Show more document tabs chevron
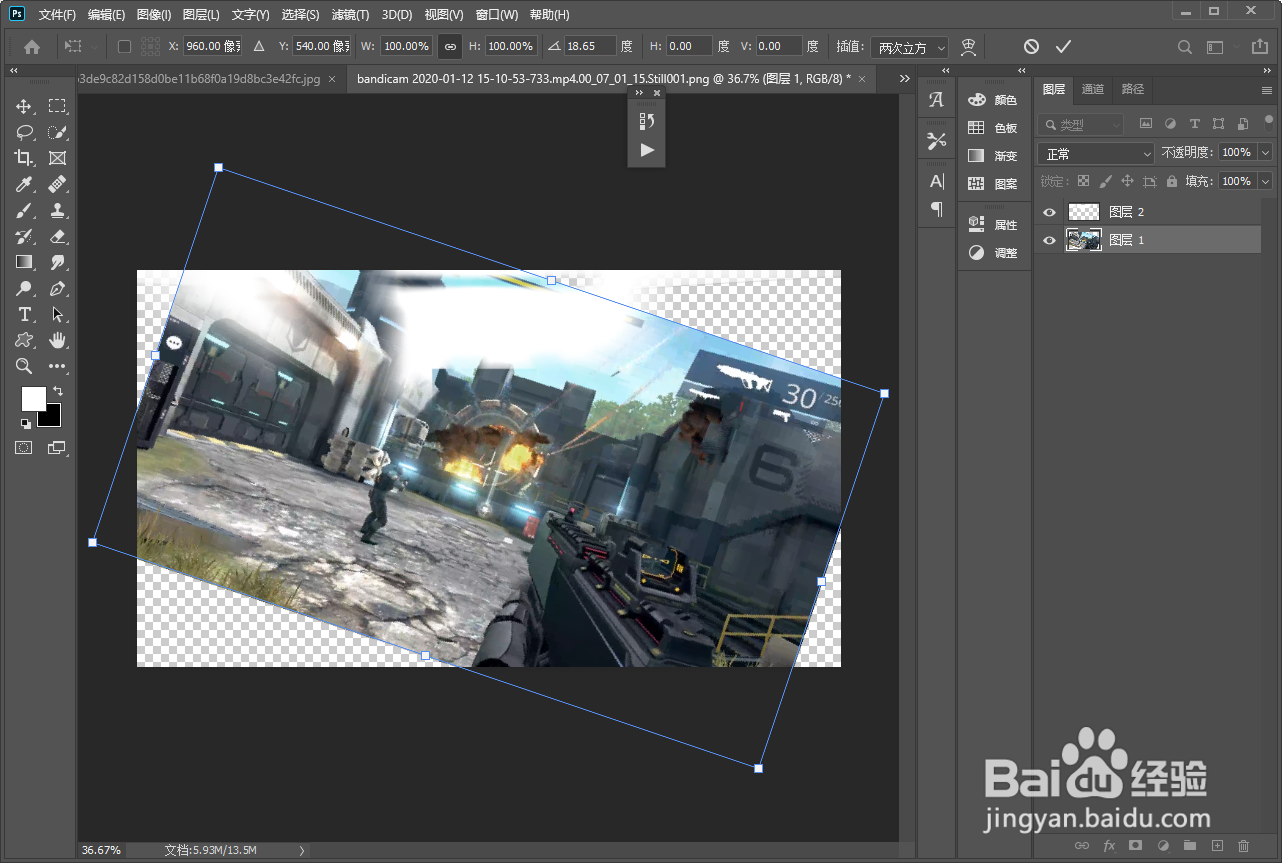 tap(904, 78)
